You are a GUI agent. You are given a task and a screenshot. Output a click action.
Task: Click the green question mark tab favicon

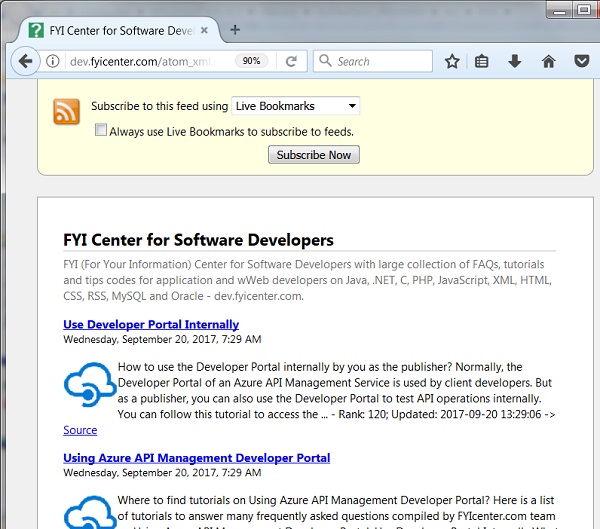coord(36,30)
